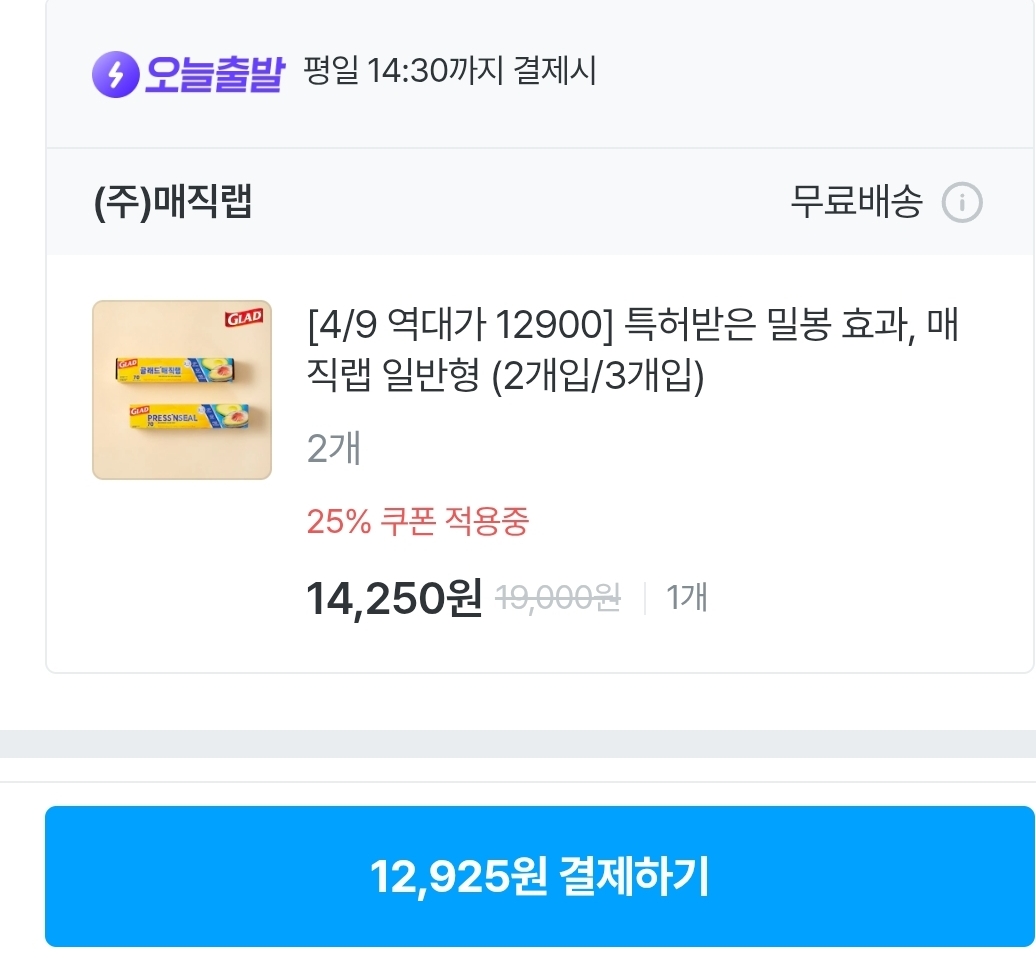Click the 12,925원 결제하기 button

tap(539, 876)
